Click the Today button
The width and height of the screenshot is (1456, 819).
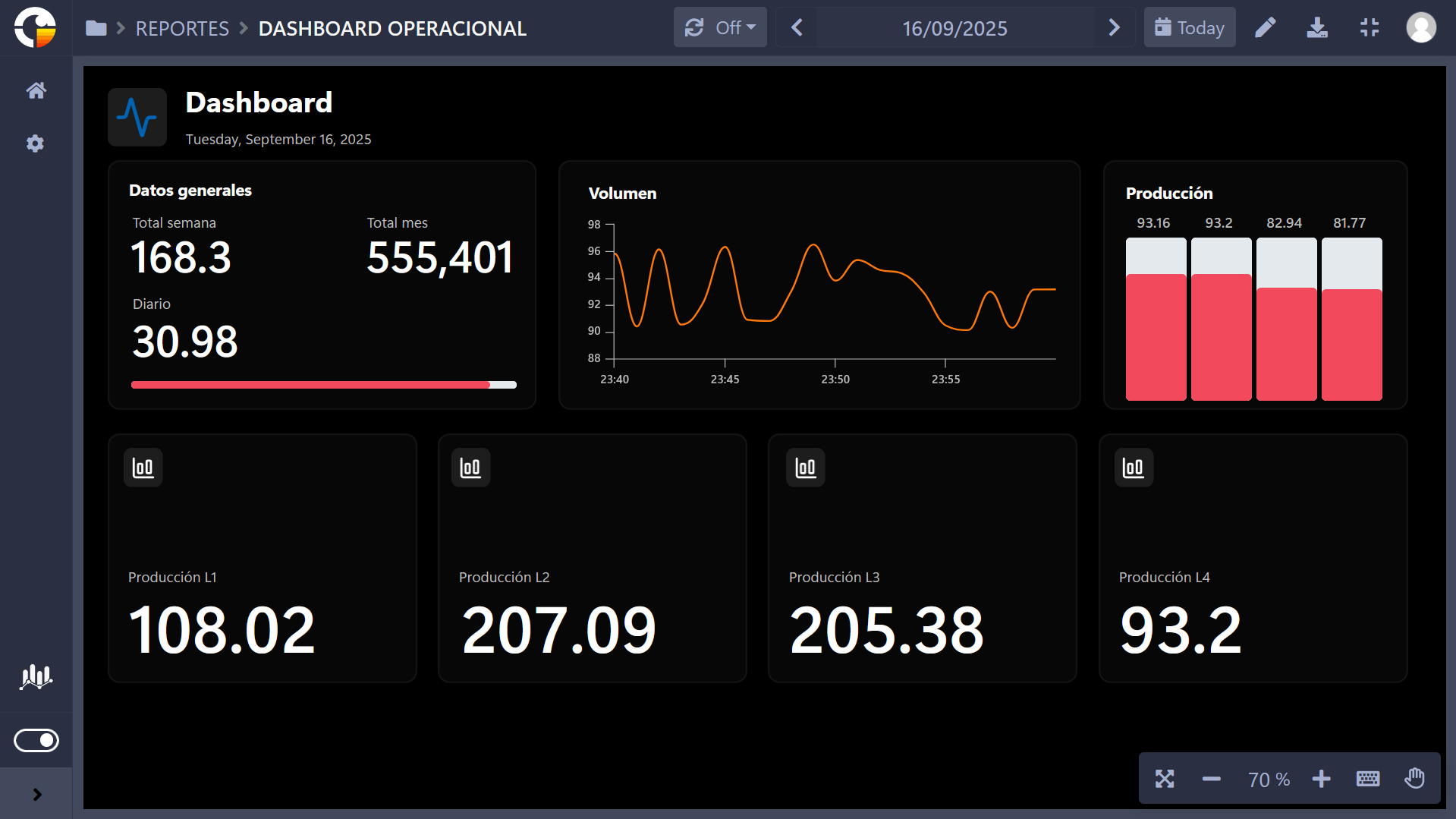1189,28
